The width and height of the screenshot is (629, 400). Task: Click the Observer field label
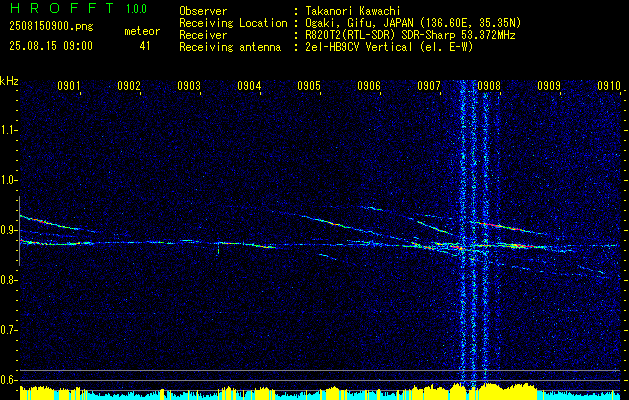(x=203, y=11)
